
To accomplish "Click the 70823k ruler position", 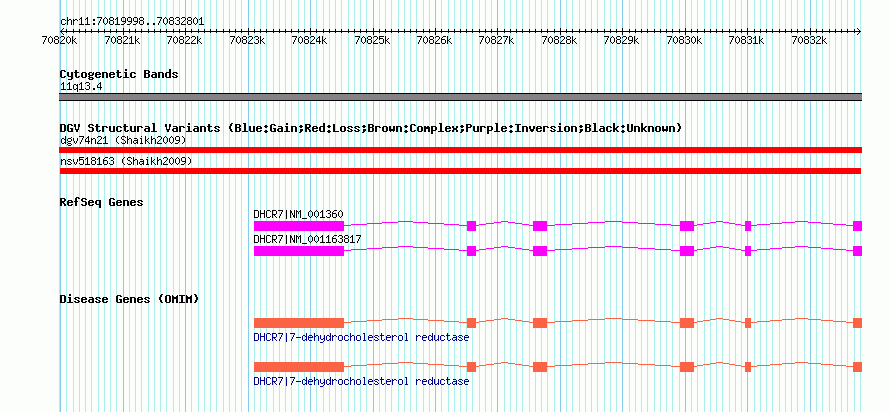I will click(247, 40).
